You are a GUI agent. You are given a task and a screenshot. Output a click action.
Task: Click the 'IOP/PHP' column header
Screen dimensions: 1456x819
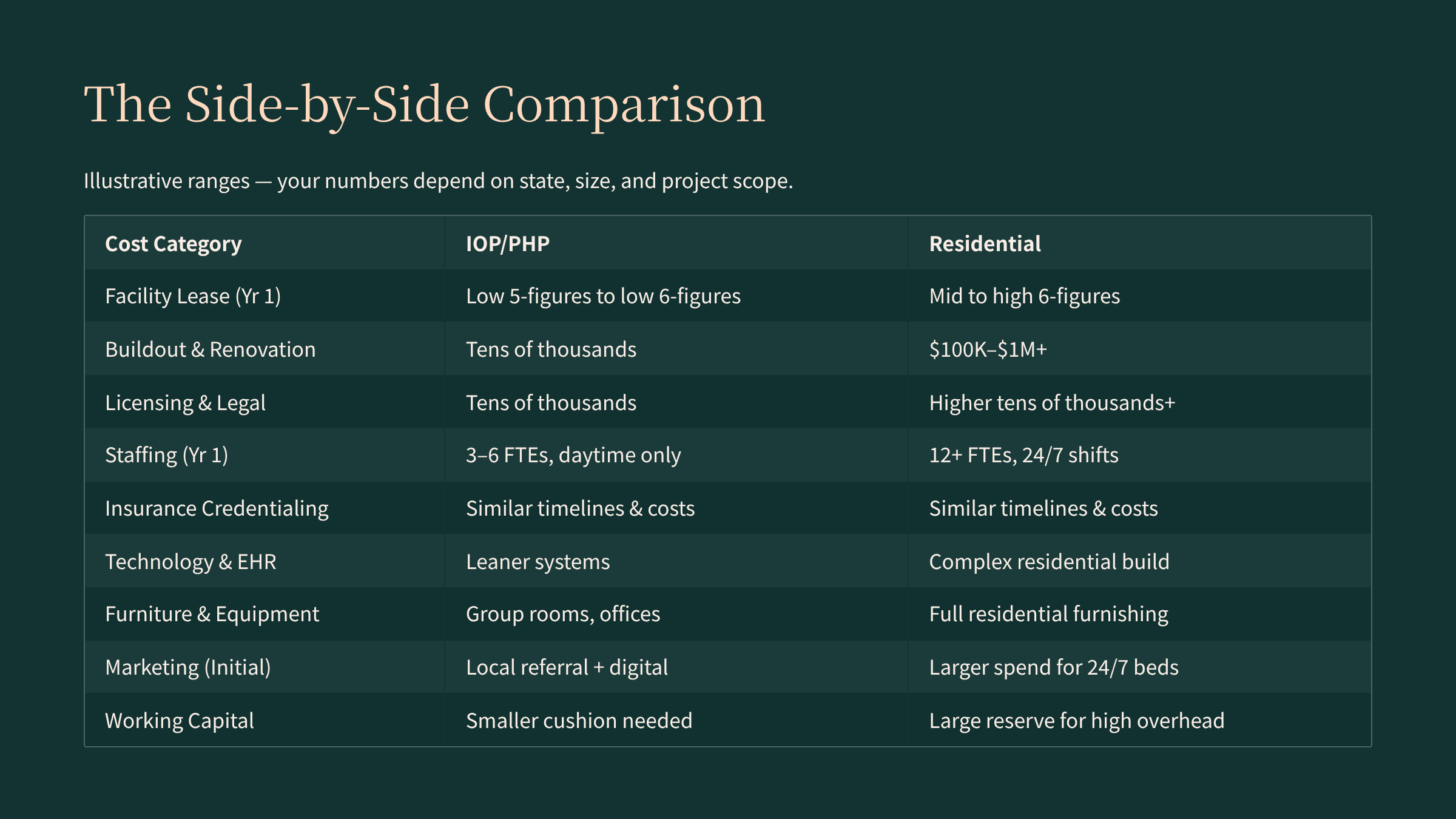[507, 244]
